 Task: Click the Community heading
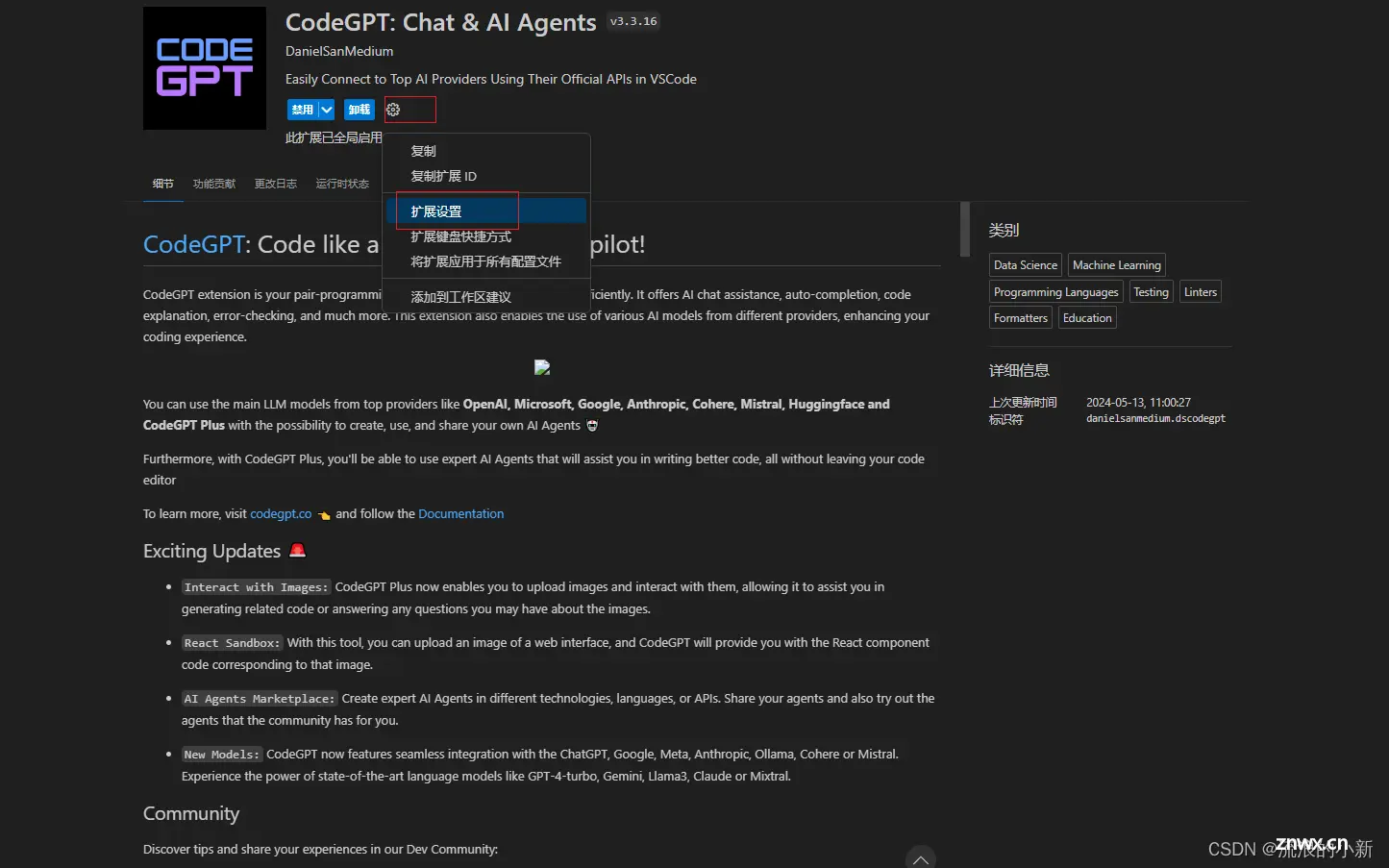(191, 813)
